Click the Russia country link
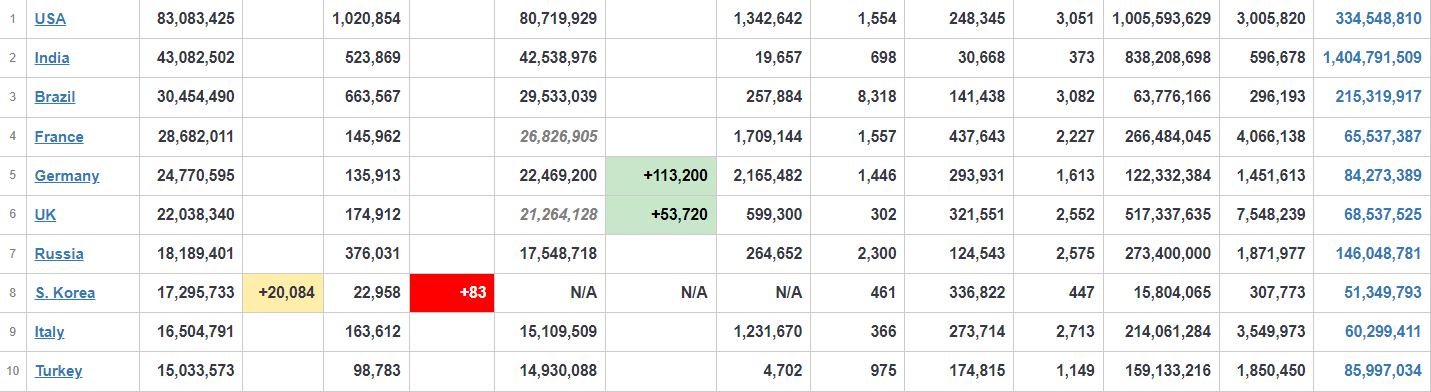 (x=59, y=254)
